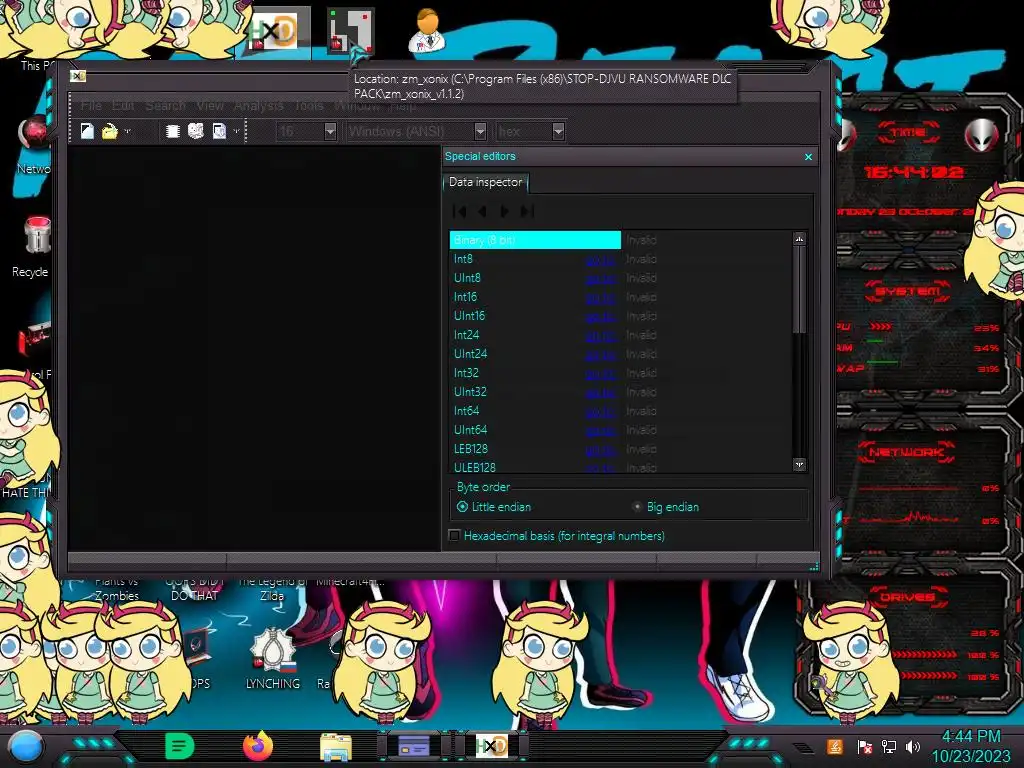Viewport: 1024px width, 768px height.
Task: Click the HxD window title bar icon
Action: 78,76
